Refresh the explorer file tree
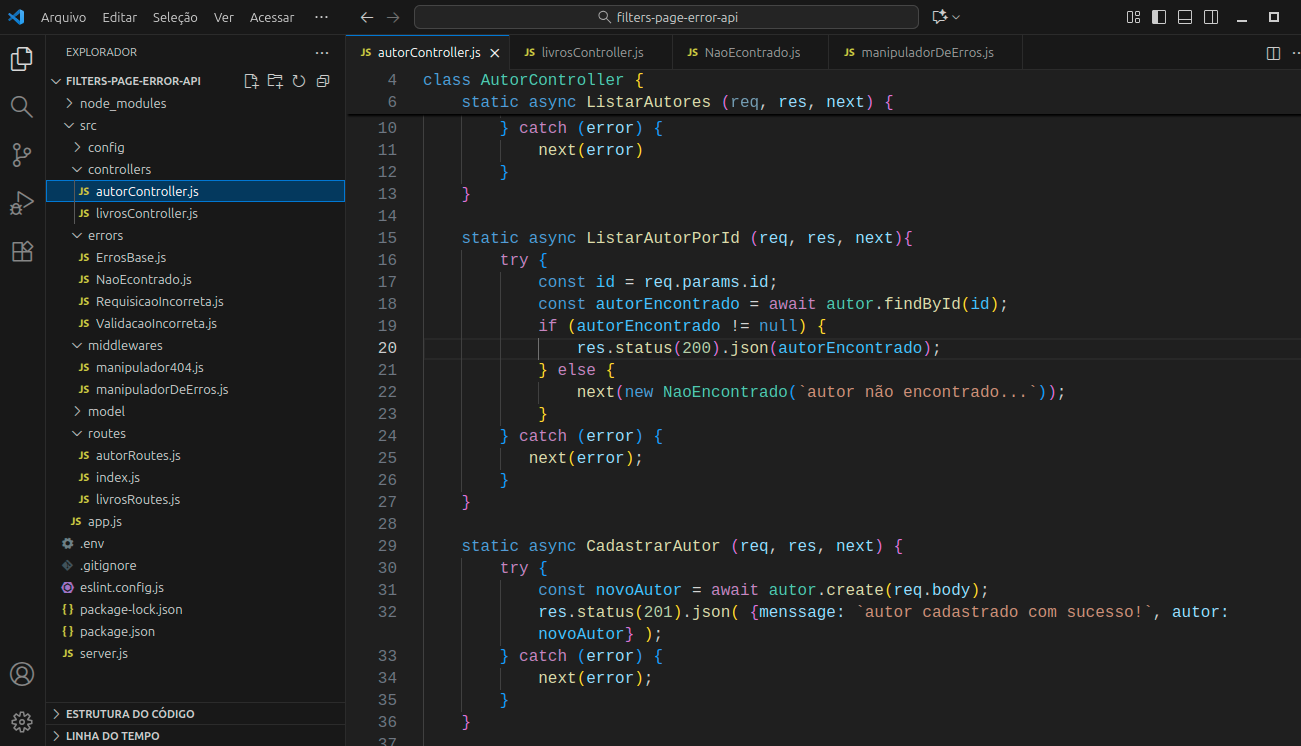Screen dimensions: 1301x746 click(x=298, y=81)
